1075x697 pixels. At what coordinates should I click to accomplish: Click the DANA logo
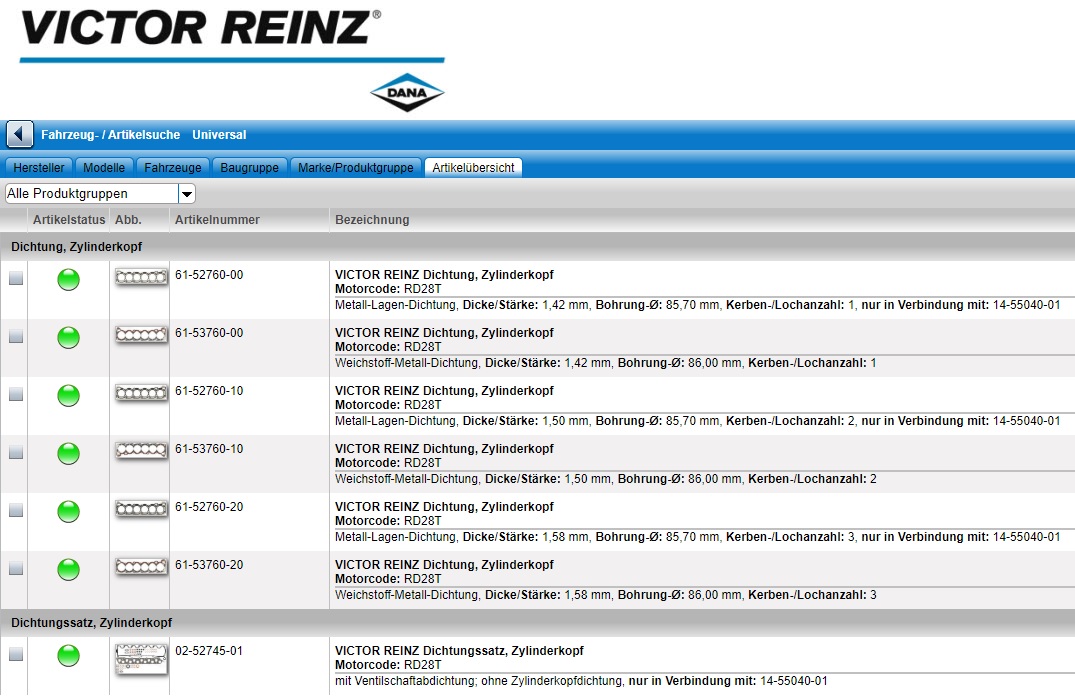[406, 93]
